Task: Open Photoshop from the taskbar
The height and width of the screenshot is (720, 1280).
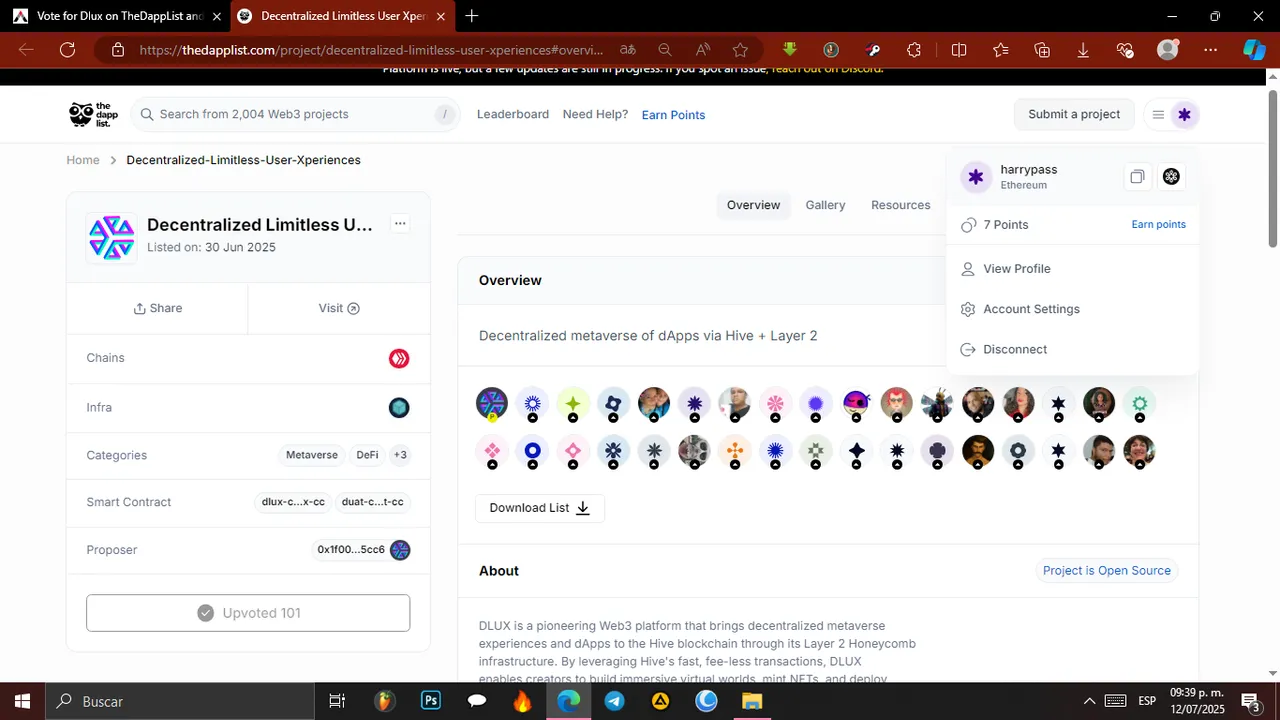Action: tap(431, 701)
